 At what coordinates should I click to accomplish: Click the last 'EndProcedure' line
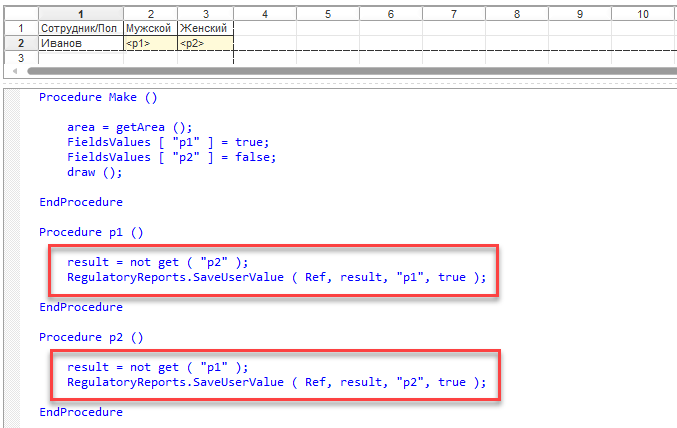tap(81, 412)
